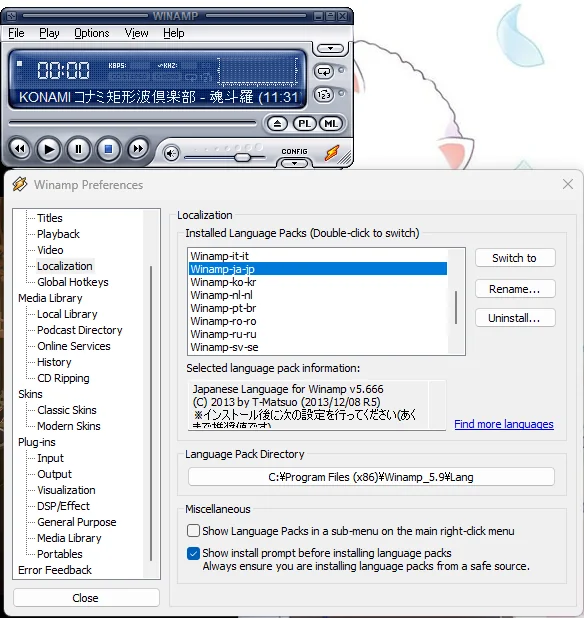The image size is (584, 618).
Task: Skip ahead with the Next track button
Action: pyautogui.click(x=138, y=149)
